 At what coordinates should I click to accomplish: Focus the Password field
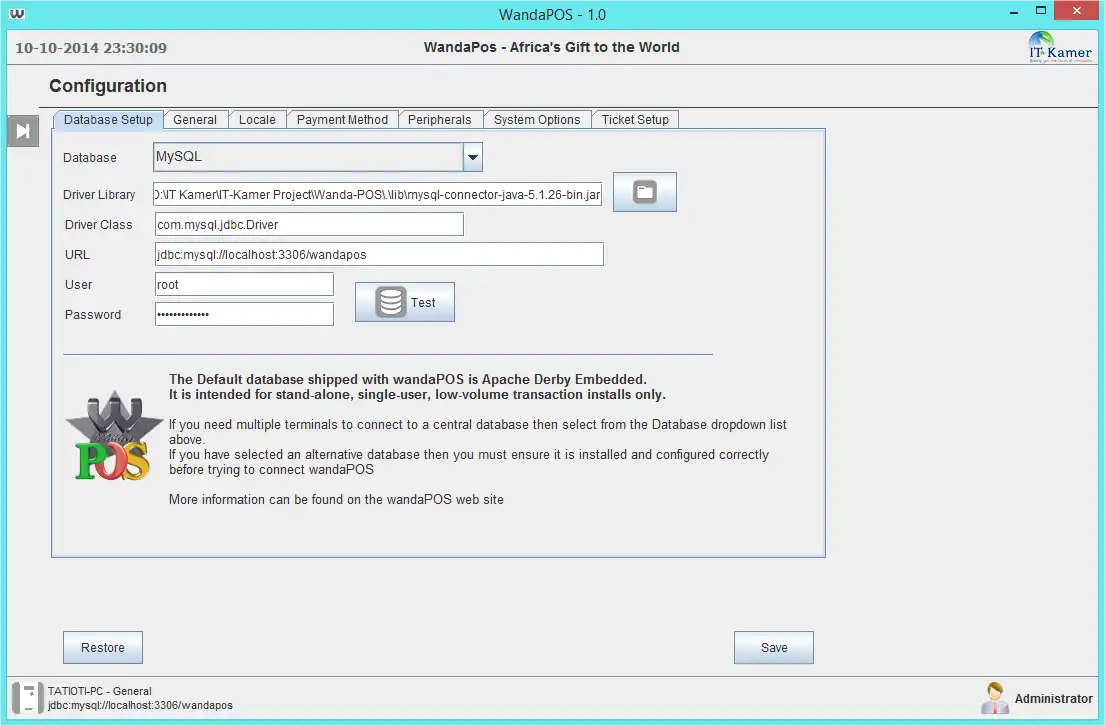coord(244,314)
